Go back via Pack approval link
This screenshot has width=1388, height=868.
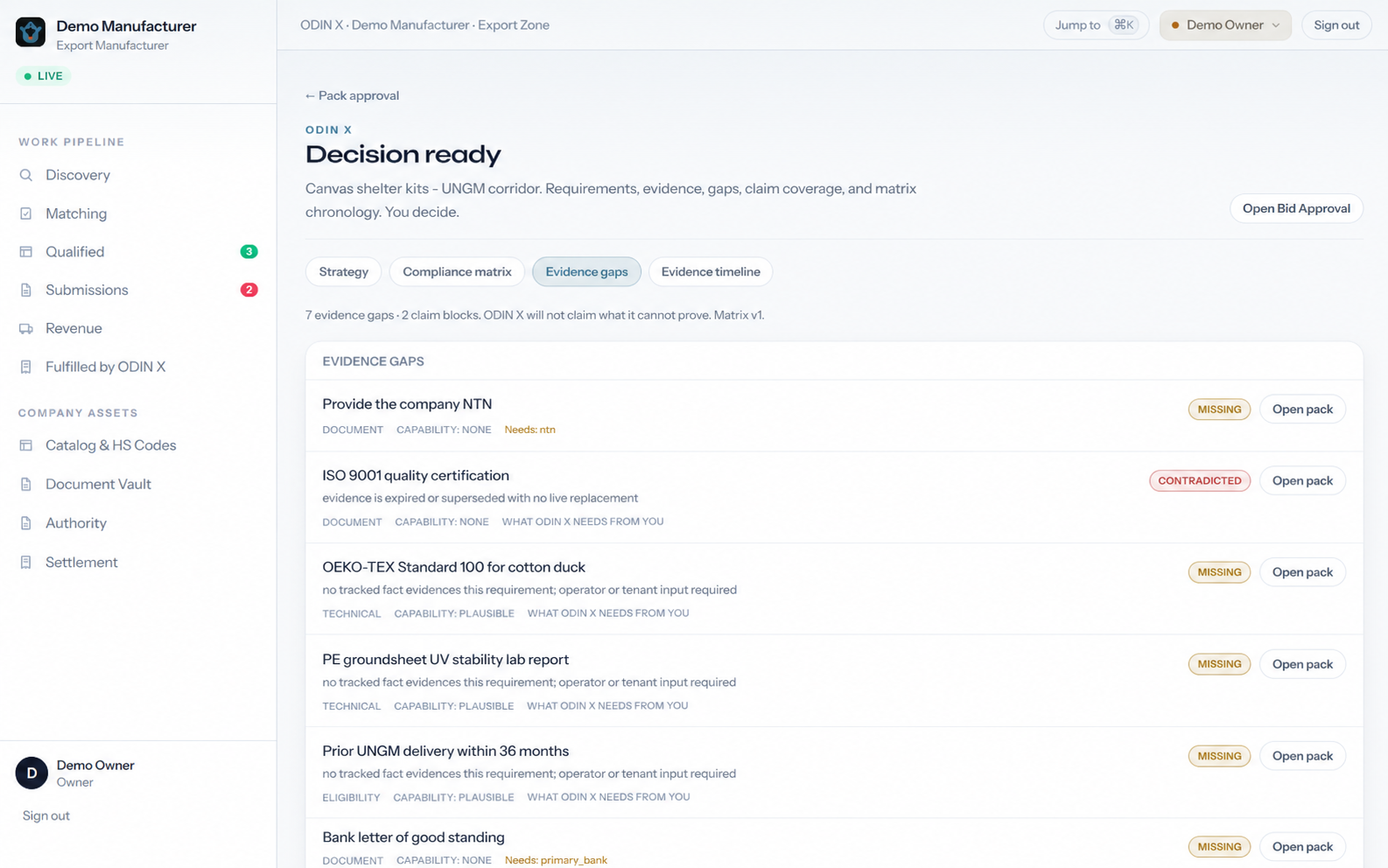[352, 95]
